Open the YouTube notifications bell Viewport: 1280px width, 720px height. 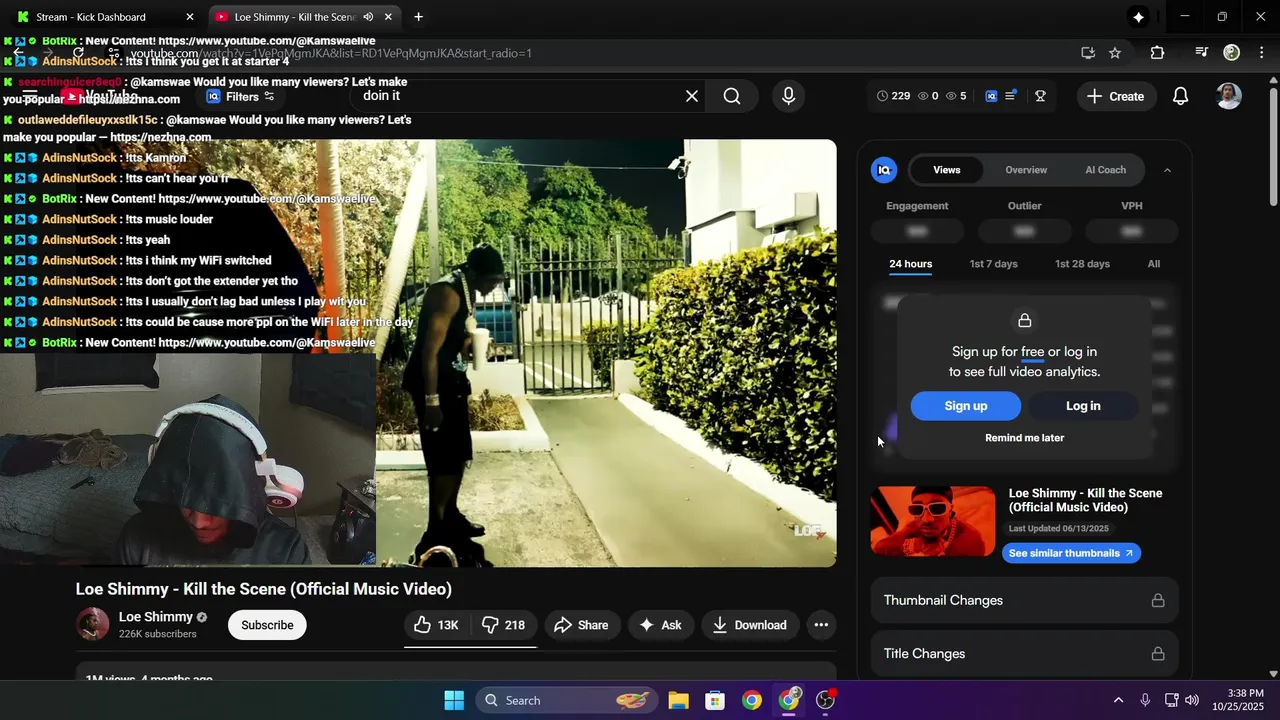[x=1181, y=96]
